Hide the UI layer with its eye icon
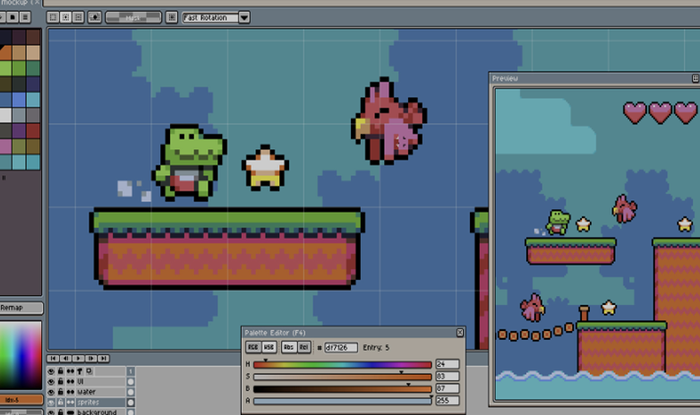 click(x=52, y=381)
